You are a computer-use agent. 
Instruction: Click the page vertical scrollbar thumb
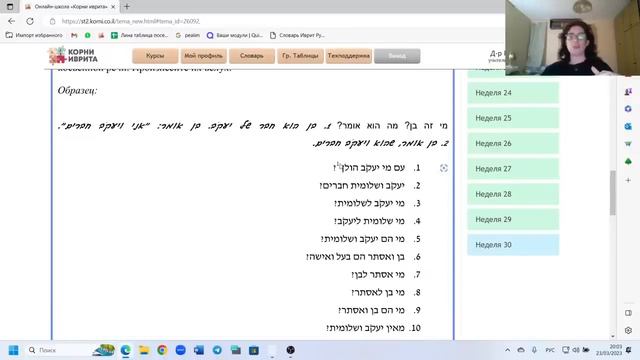pos(613,193)
